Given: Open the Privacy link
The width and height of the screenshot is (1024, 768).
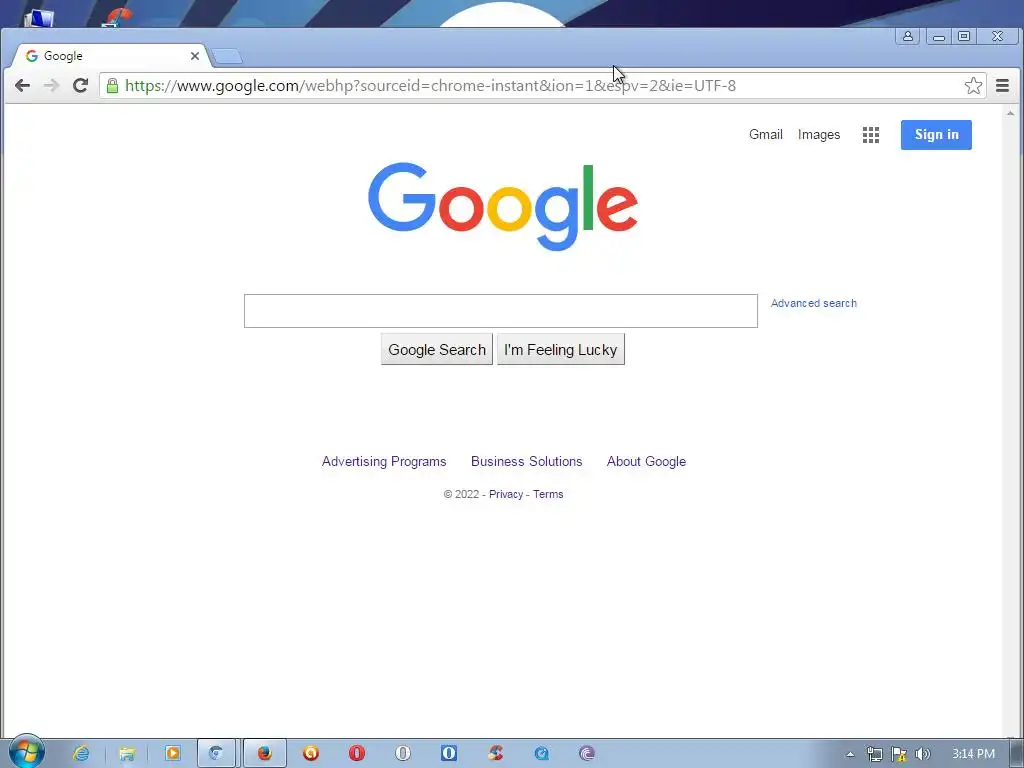Looking at the screenshot, I should pyautogui.click(x=505, y=494).
